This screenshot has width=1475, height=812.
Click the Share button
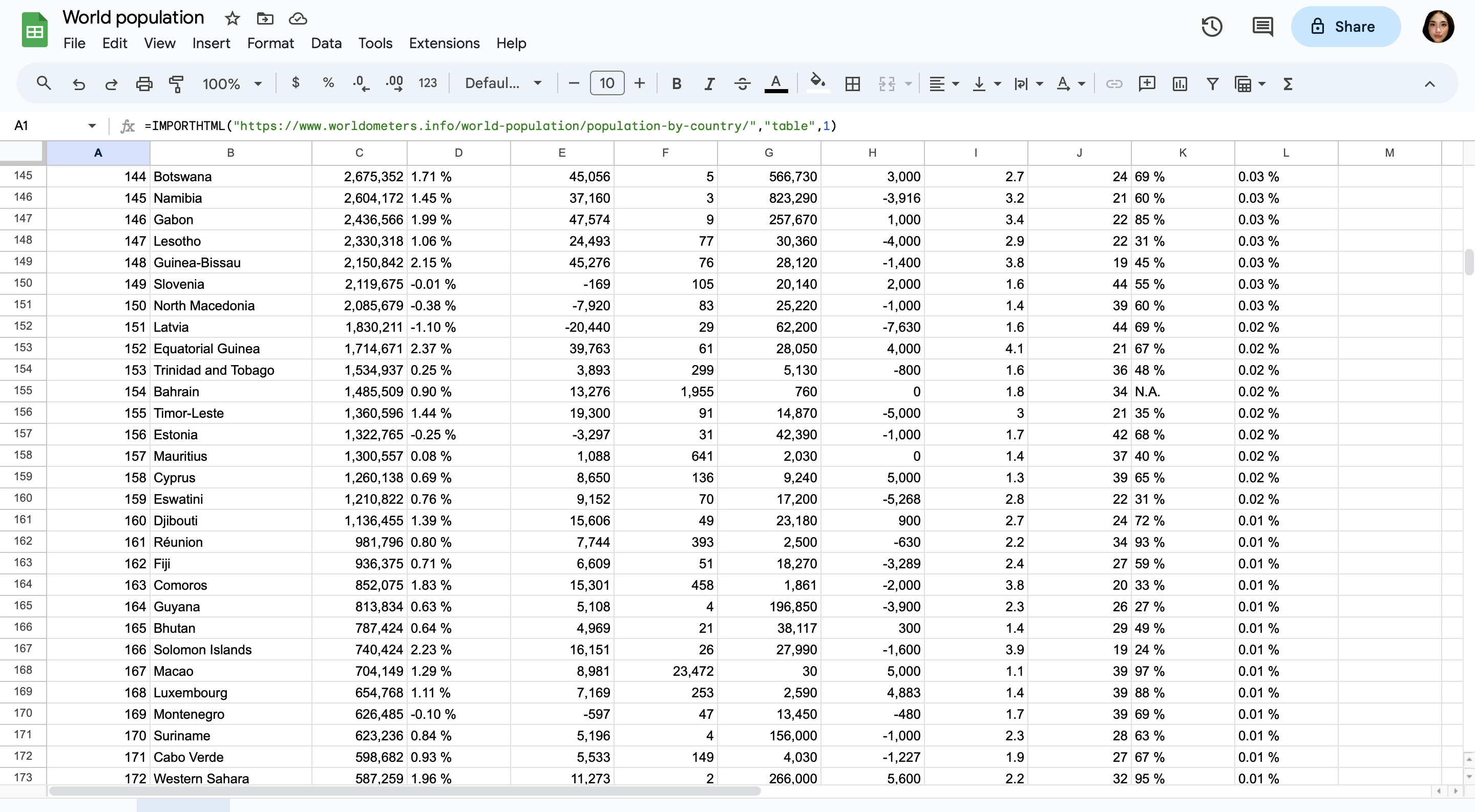click(1345, 26)
